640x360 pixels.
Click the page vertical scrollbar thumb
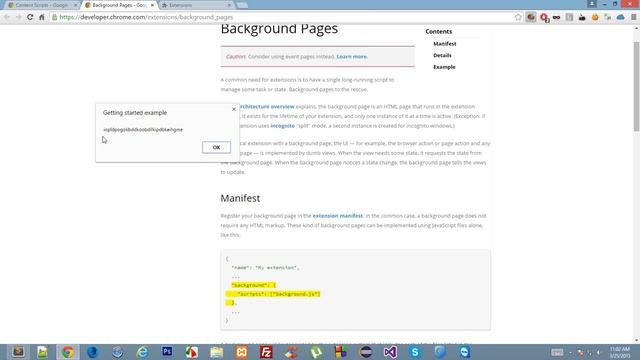636,86
